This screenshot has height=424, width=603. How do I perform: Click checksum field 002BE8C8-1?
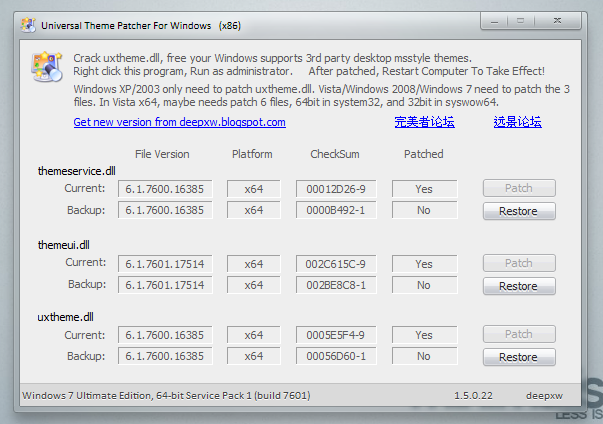click(x=336, y=285)
